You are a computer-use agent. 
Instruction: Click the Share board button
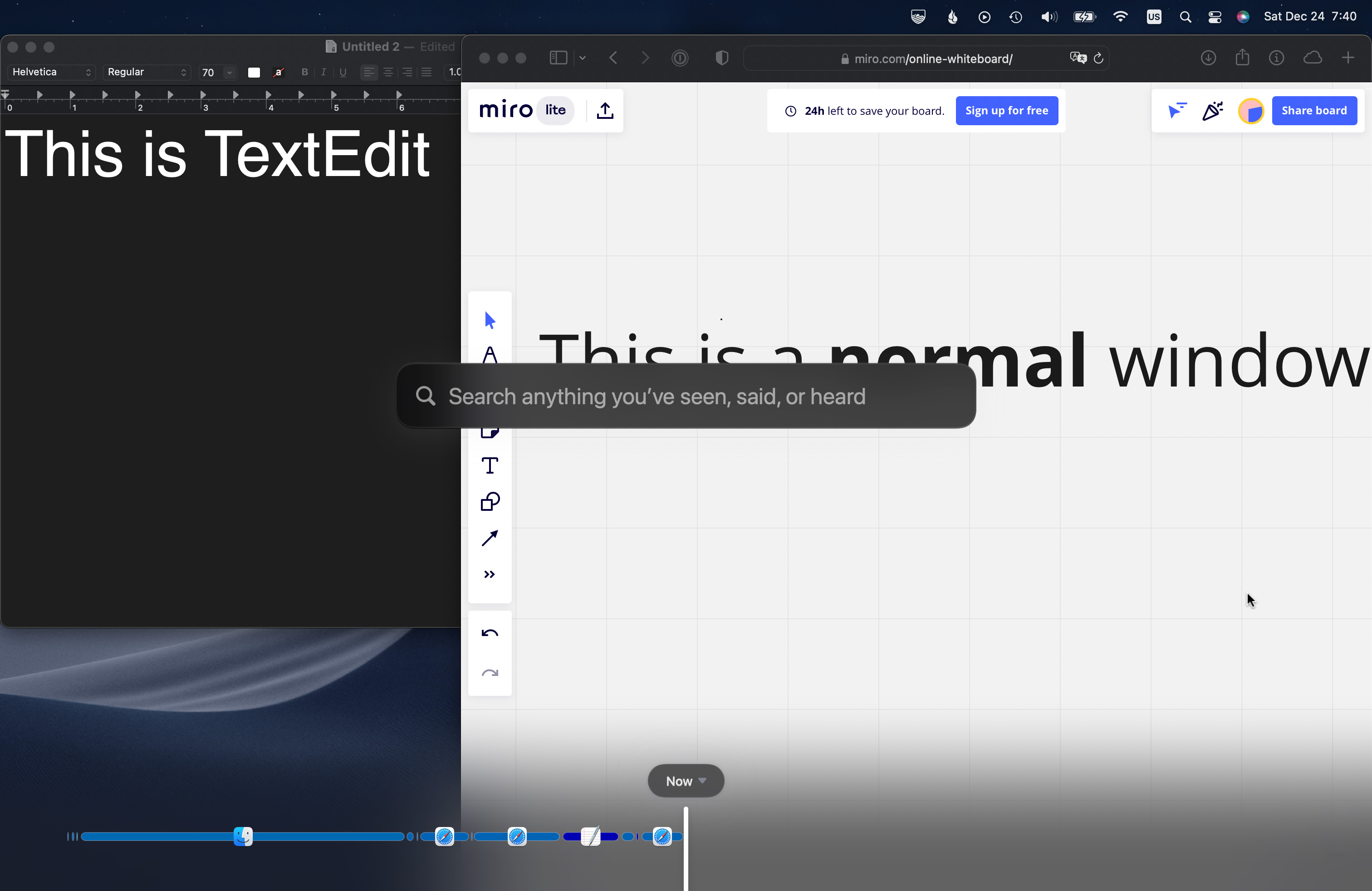click(x=1315, y=111)
